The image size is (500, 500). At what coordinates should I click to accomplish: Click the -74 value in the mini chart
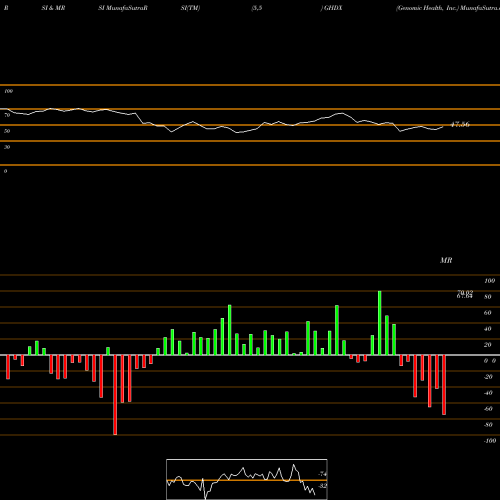(322, 474)
